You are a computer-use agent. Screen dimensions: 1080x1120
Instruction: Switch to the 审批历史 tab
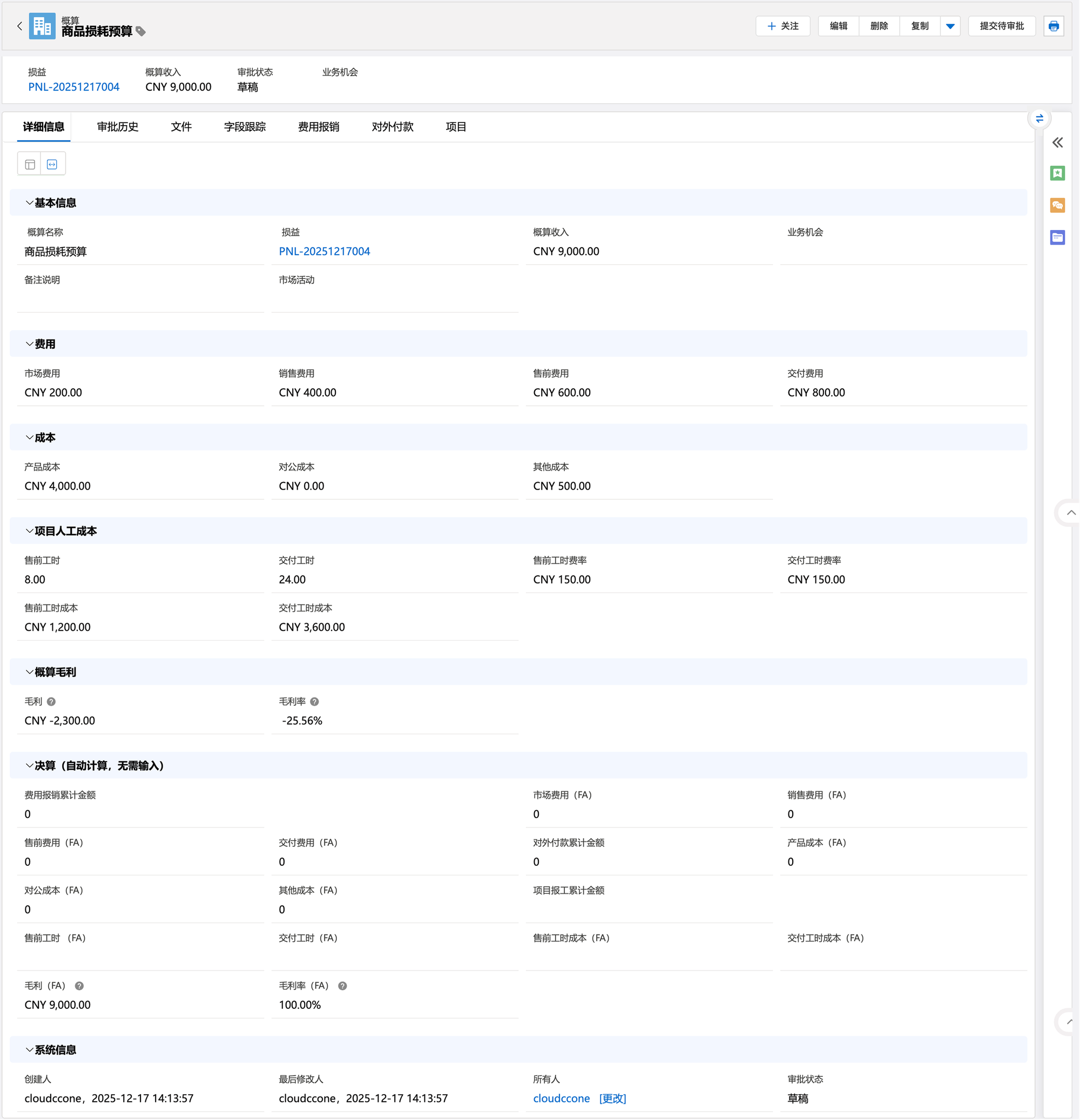coord(118,127)
